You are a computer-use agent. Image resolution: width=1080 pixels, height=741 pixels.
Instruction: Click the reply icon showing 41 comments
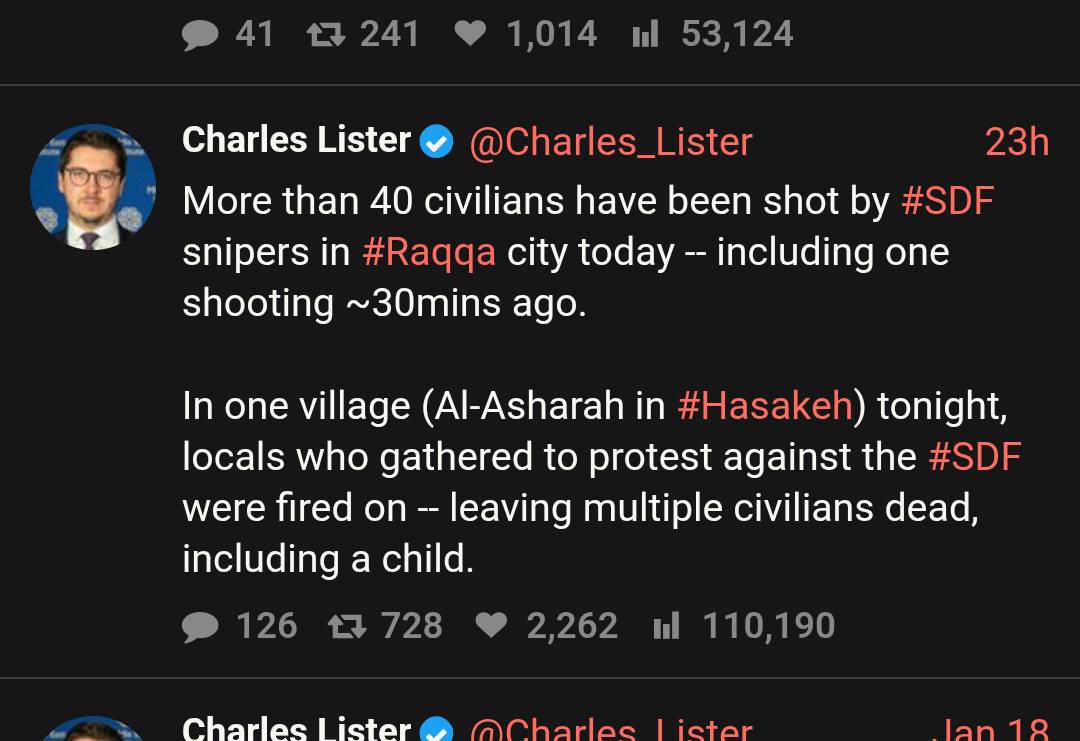pyautogui.click(x=201, y=35)
